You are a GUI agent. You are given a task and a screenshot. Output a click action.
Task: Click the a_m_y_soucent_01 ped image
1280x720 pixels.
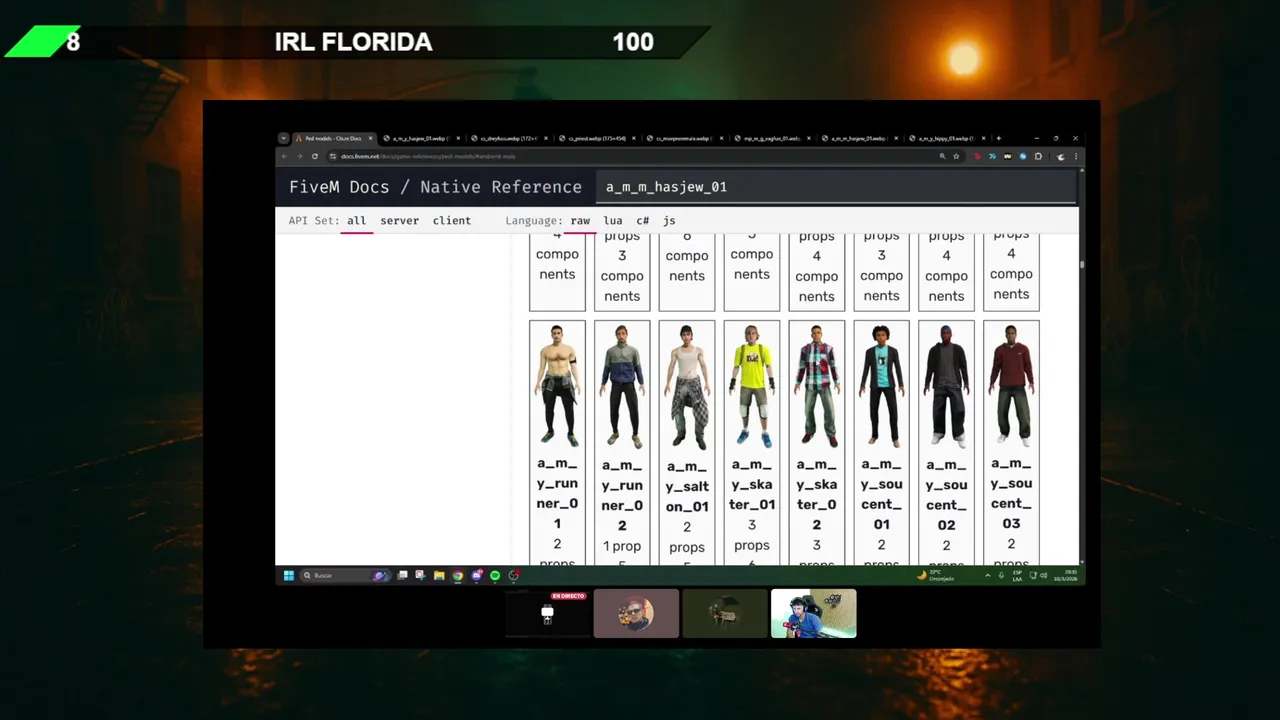(881, 386)
